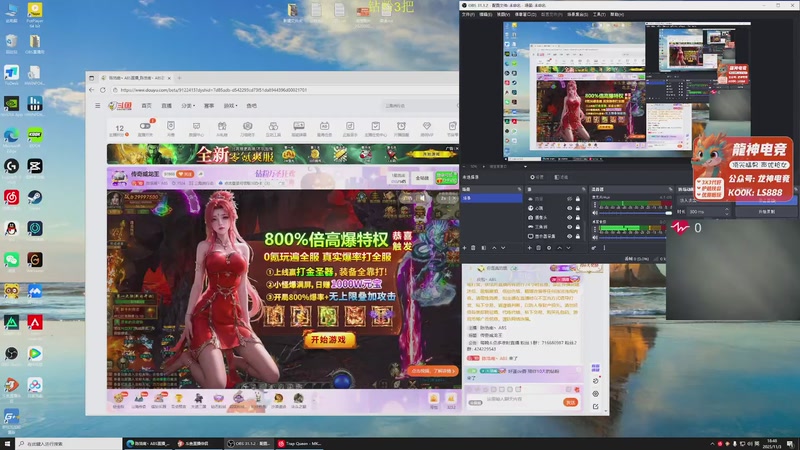
Task: Open Douyu hamburger side menu
Action: click(97, 106)
